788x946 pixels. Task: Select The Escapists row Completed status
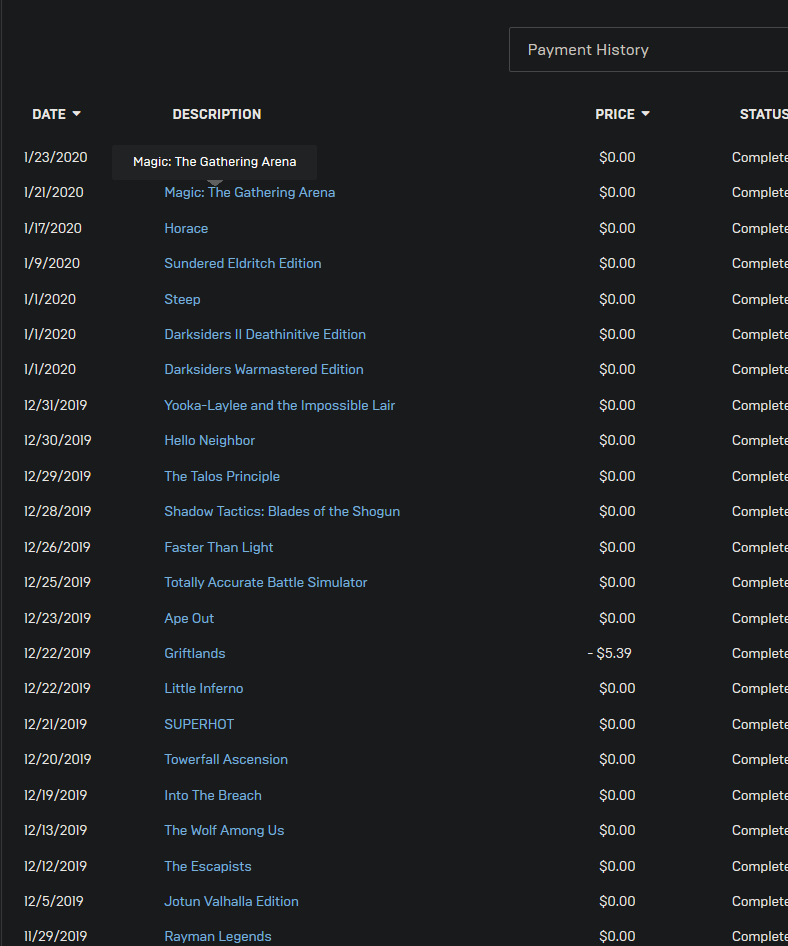point(760,866)
